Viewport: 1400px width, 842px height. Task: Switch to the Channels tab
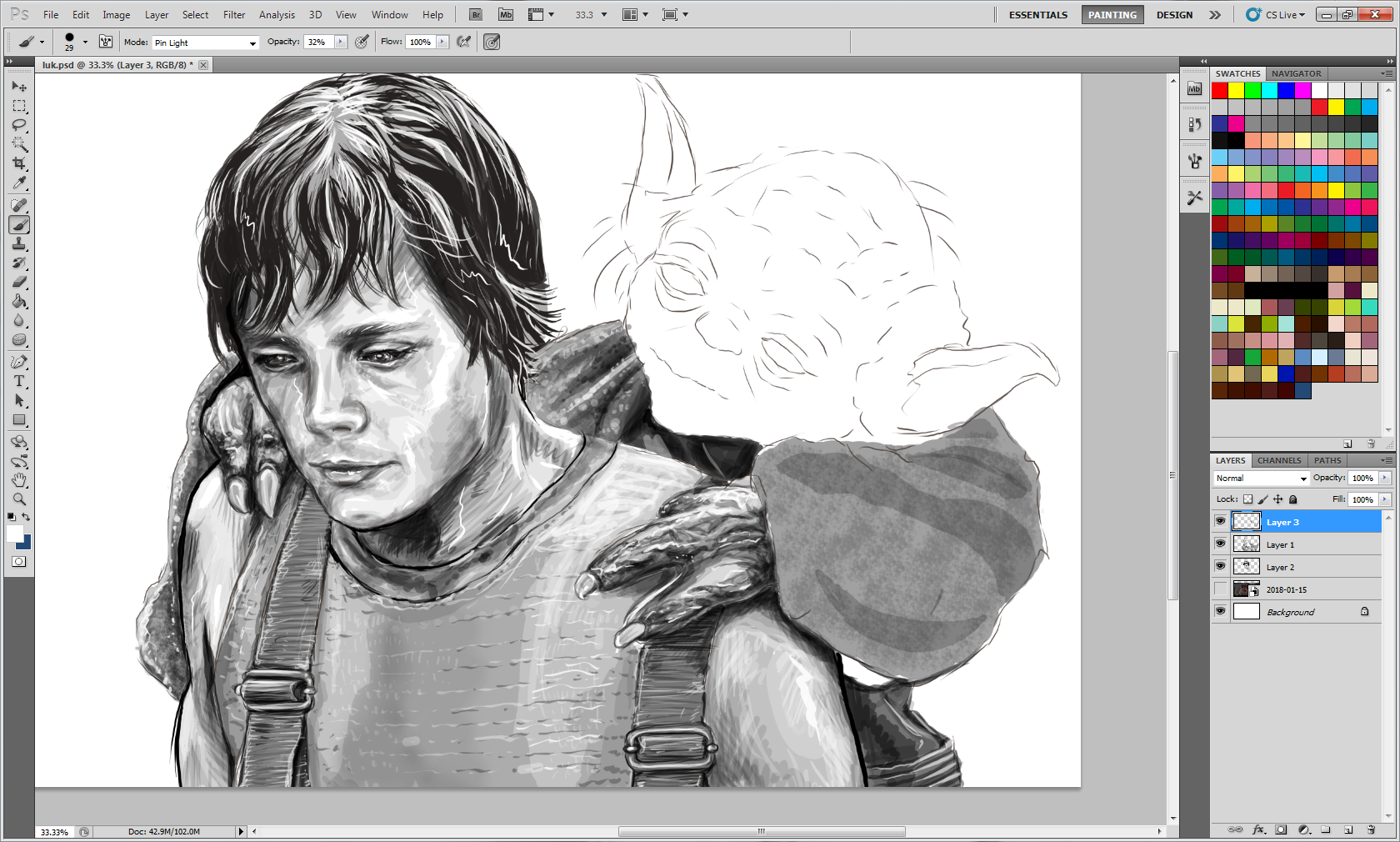tap(1279, 460)
